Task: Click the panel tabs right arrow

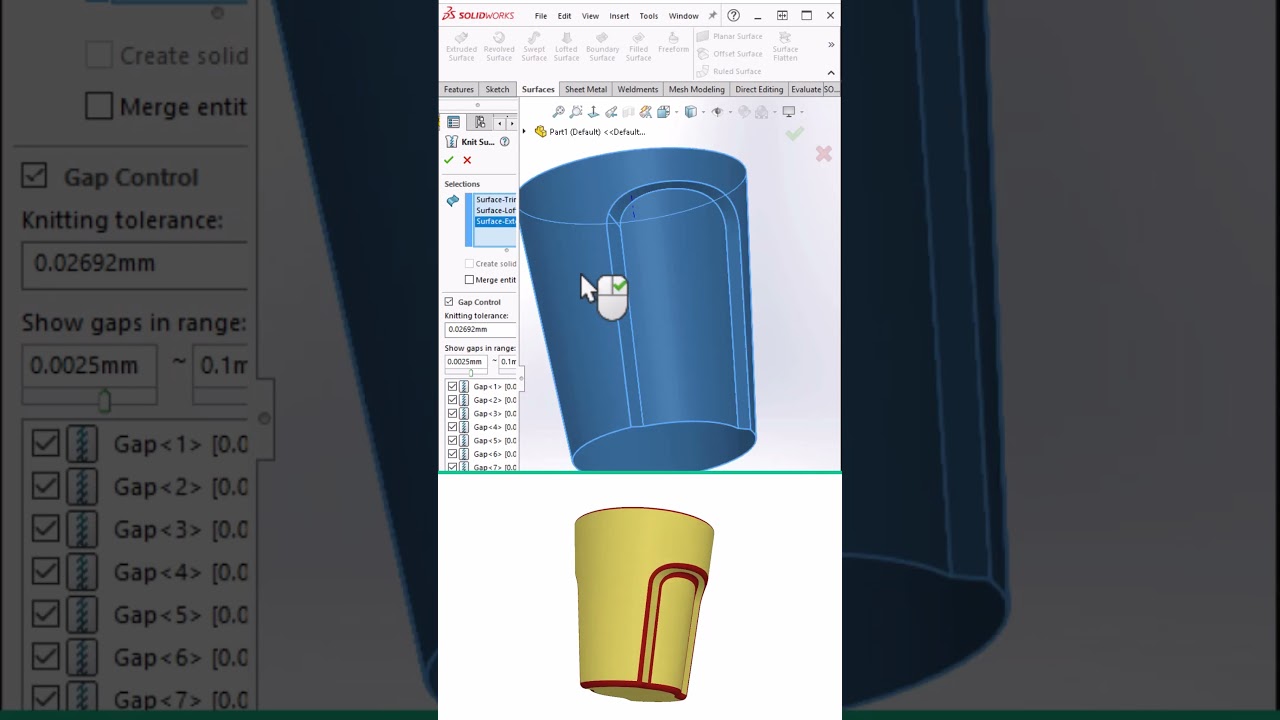Action: pos(512,123)
